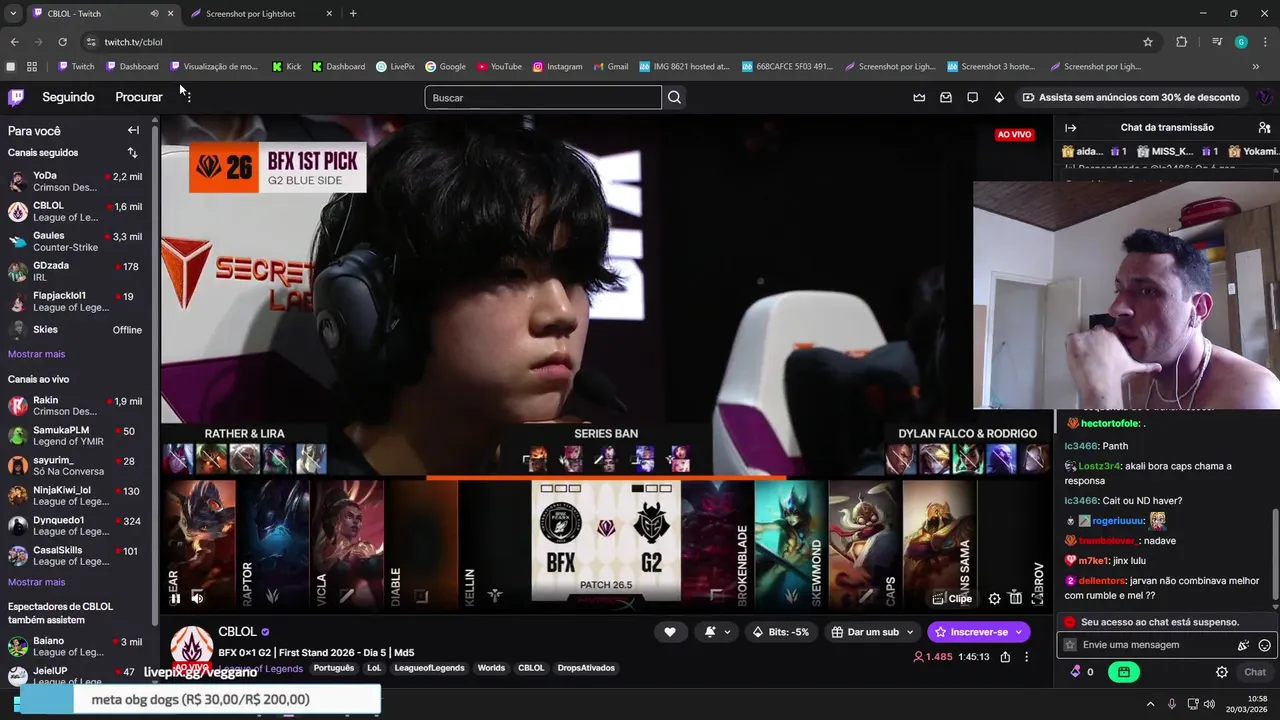
Task: Expand Dar um sub chevron
Action: click(910, 632)
